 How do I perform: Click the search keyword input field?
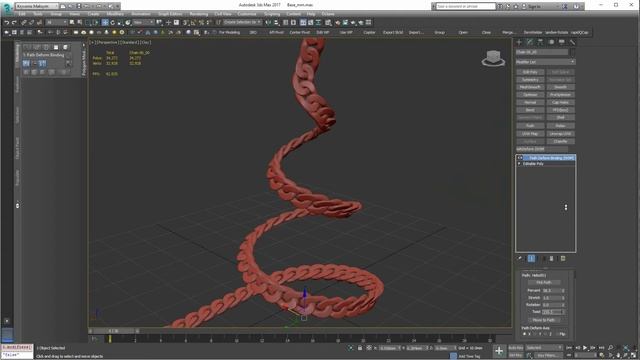[466, 6]
